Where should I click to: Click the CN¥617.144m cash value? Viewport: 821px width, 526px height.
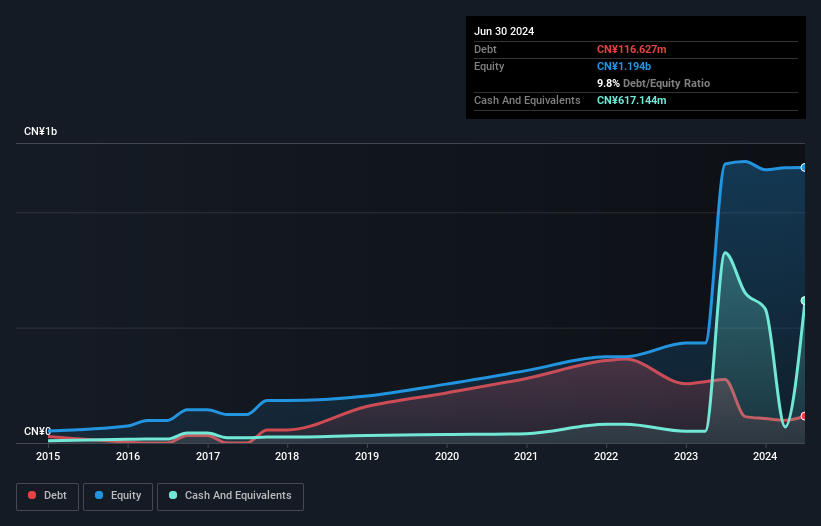(x=631, y=100)
